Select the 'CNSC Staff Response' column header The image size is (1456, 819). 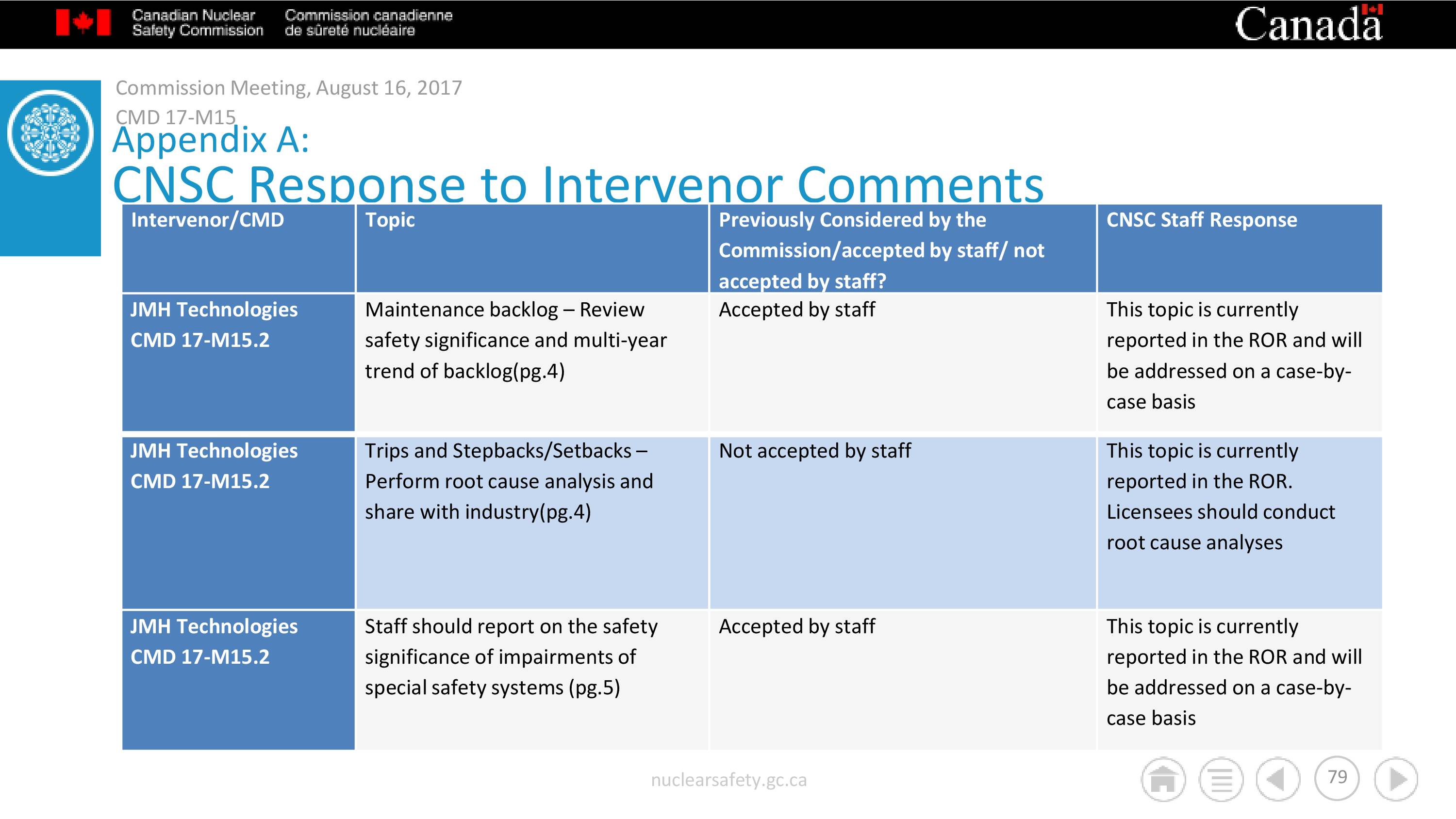(1240, 249)
